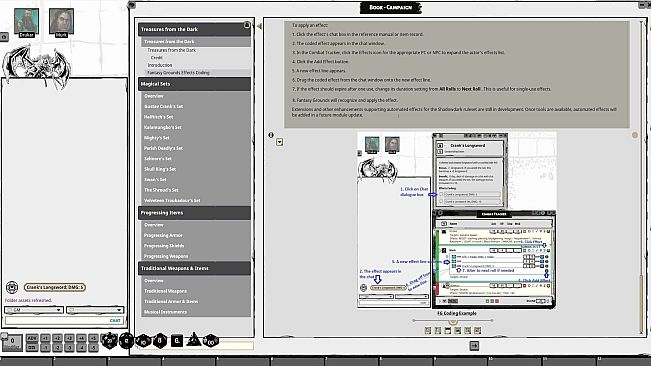Toggle the +1 modifier button

(x=45, y=338)
